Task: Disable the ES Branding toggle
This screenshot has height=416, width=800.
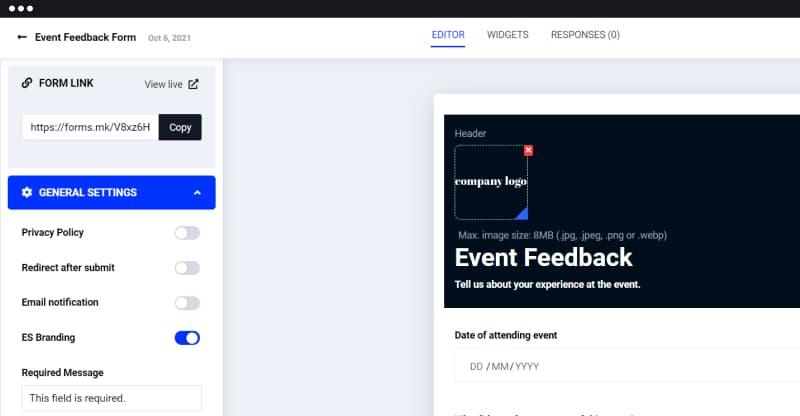Action: click(x=187, y=338)
